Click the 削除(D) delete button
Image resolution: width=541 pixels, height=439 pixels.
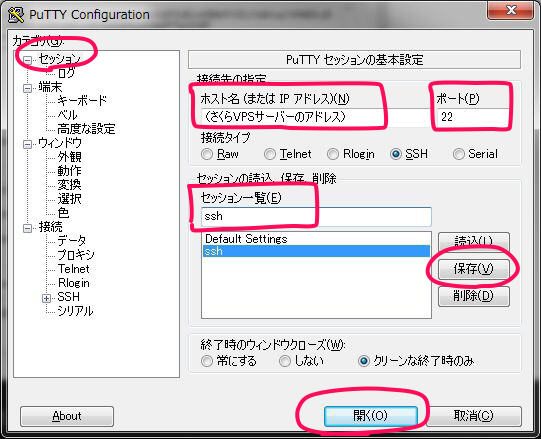[x=474, y=296]
